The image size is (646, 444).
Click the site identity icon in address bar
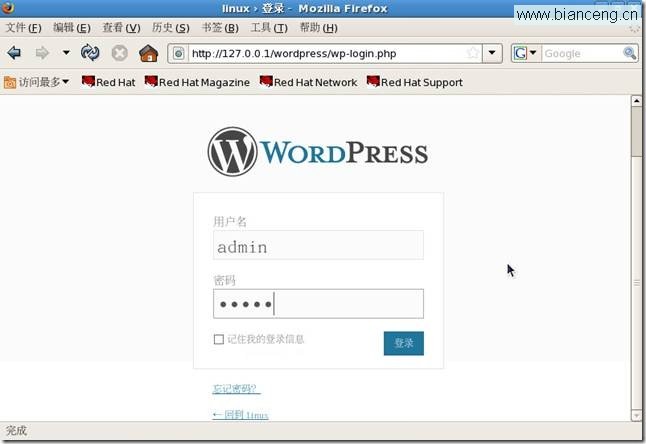[178, 54]
